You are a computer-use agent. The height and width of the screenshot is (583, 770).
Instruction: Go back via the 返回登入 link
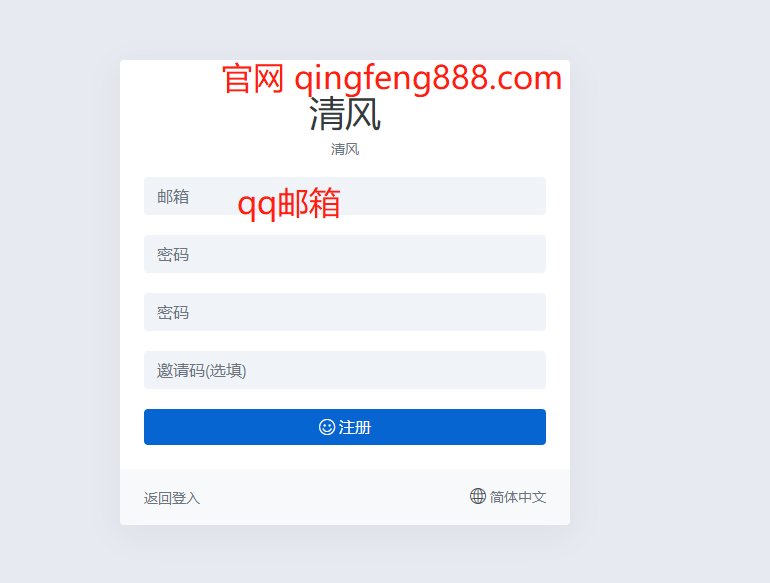tap(172, 498)
